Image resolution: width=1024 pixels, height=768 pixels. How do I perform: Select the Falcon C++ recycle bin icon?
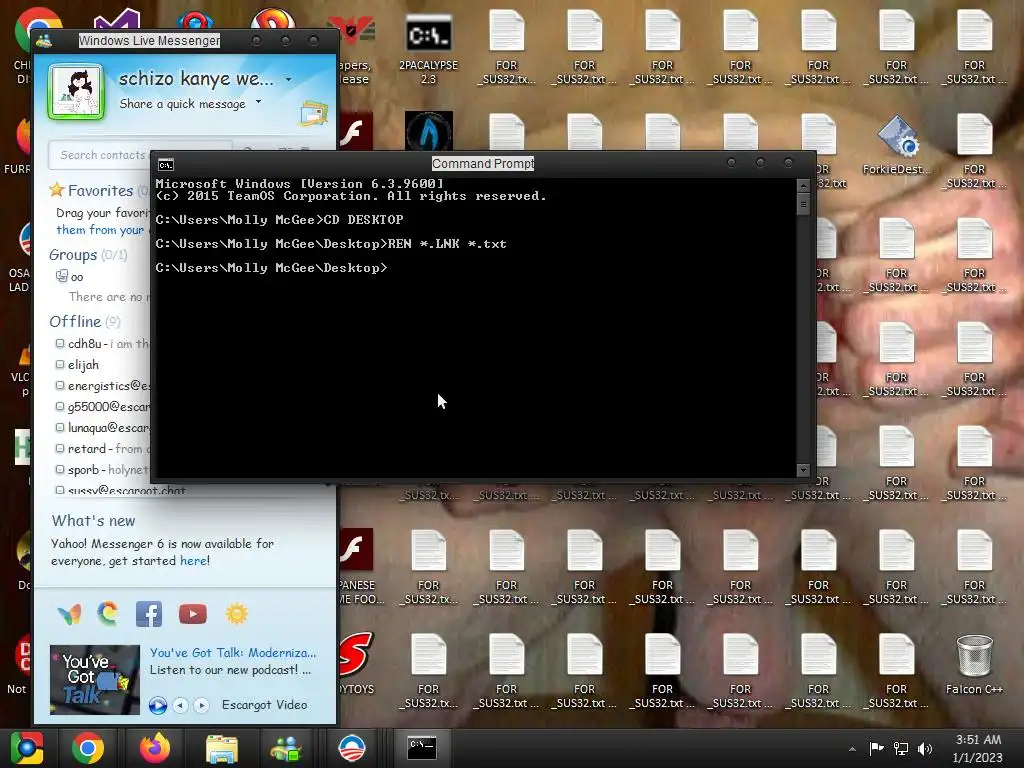[x=974, y=664]
